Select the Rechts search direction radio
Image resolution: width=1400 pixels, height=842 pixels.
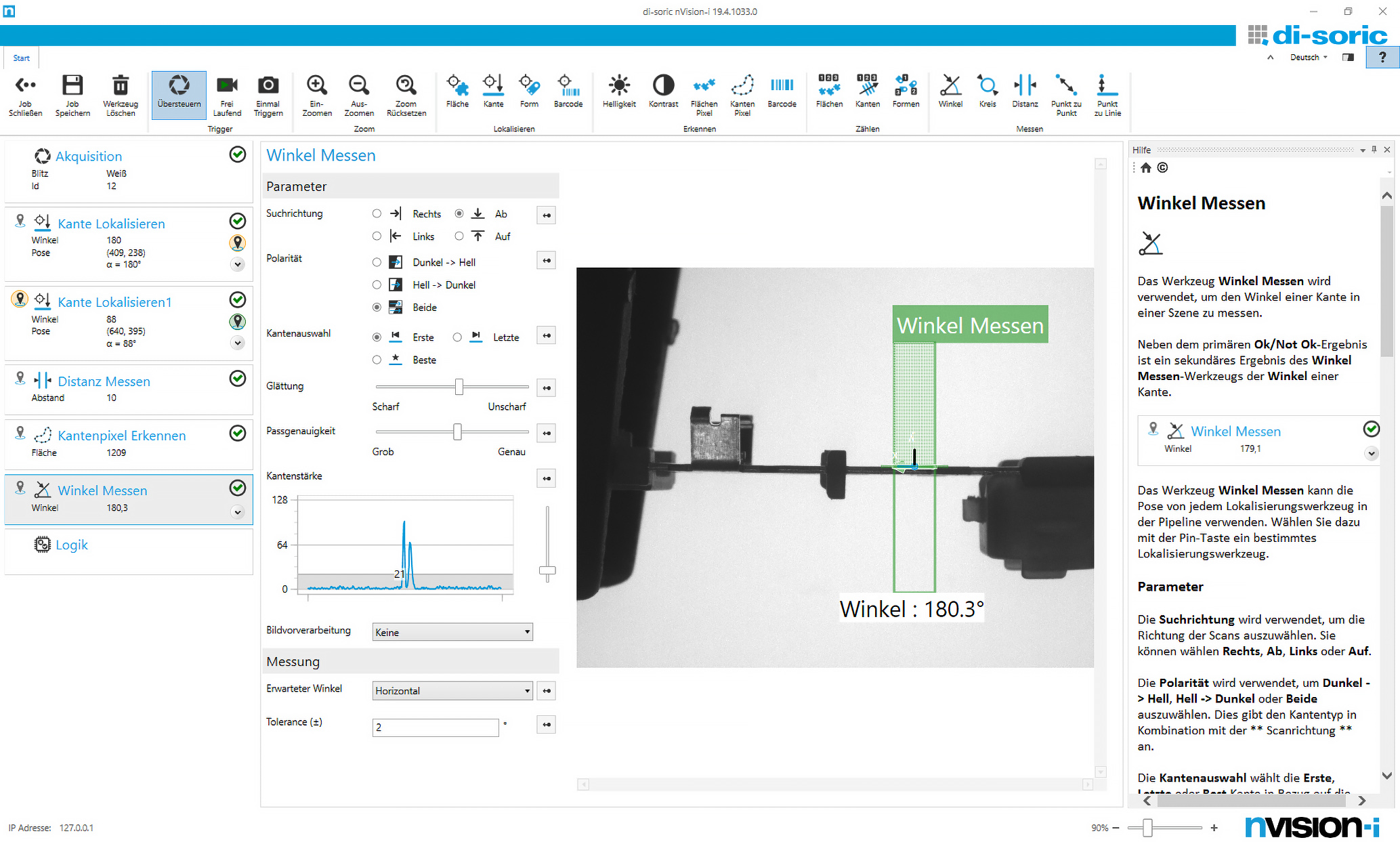point(377,213)
